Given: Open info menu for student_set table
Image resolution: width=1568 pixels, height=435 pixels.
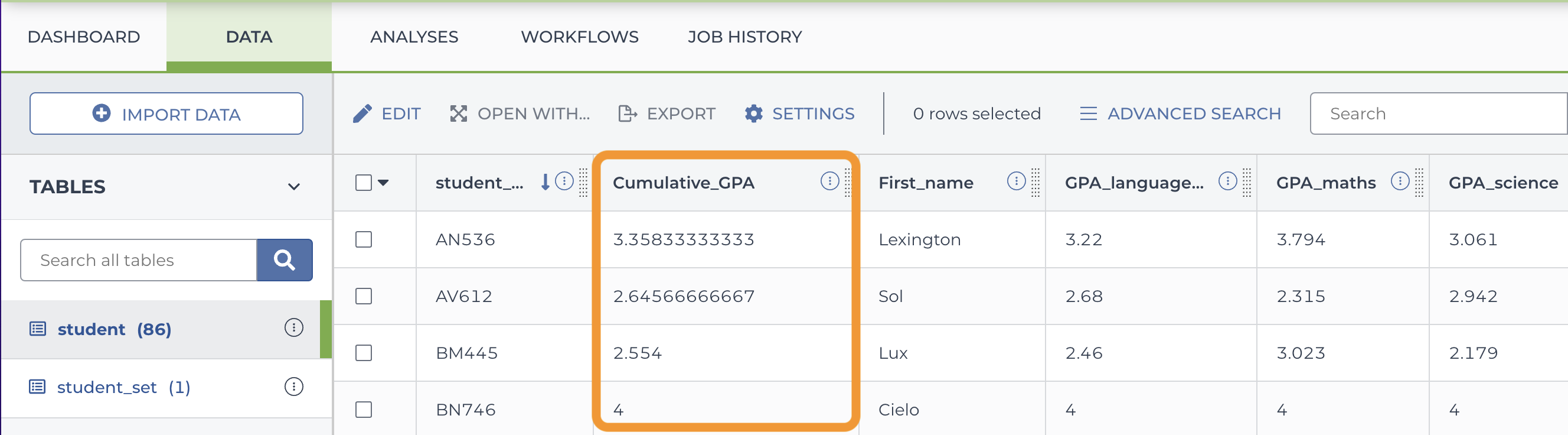Looking at the screenshot, I should tap(294, 387).
